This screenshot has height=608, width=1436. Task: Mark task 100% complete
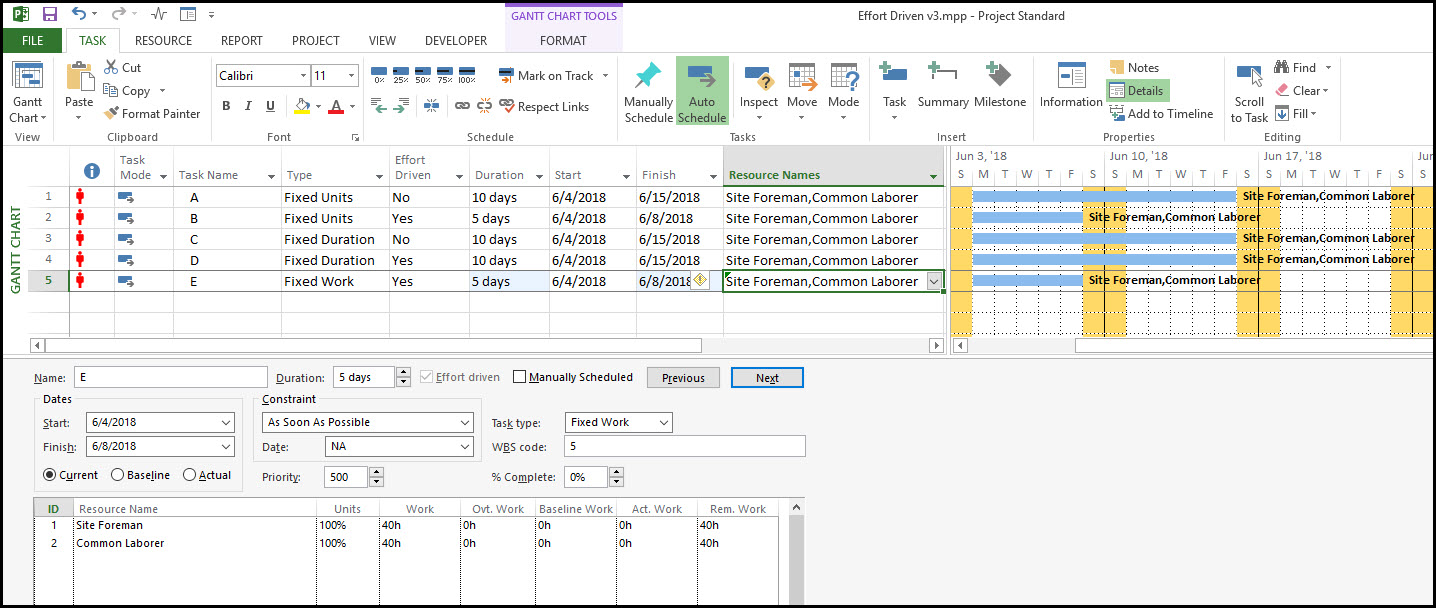[x=466, y=76]
